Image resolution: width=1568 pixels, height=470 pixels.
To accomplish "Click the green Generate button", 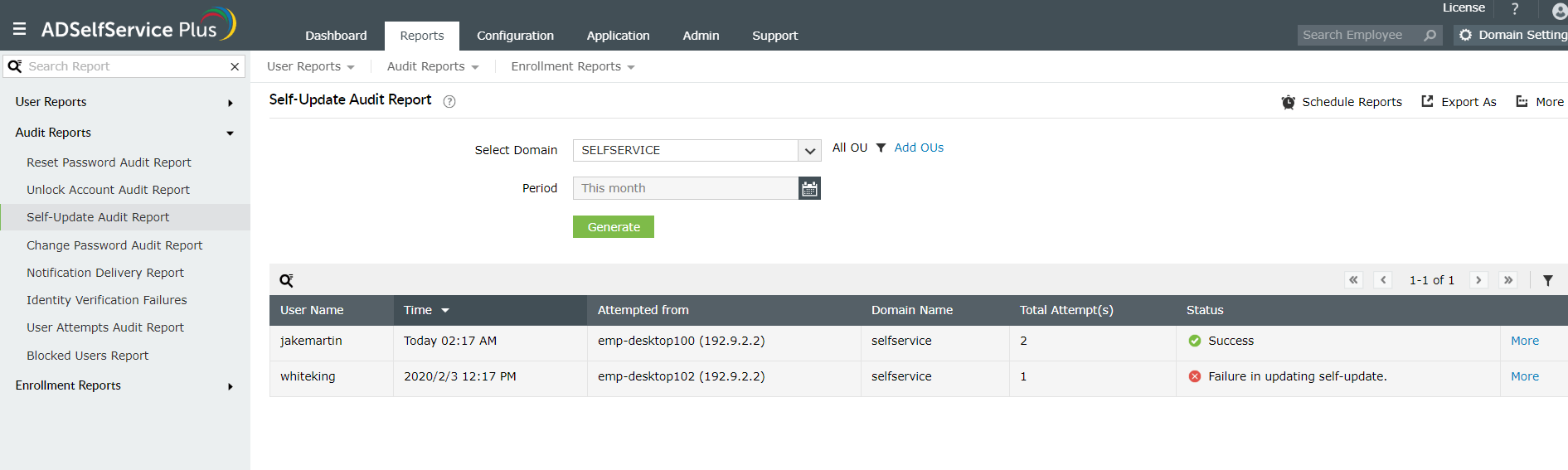I will click(614, 227).
